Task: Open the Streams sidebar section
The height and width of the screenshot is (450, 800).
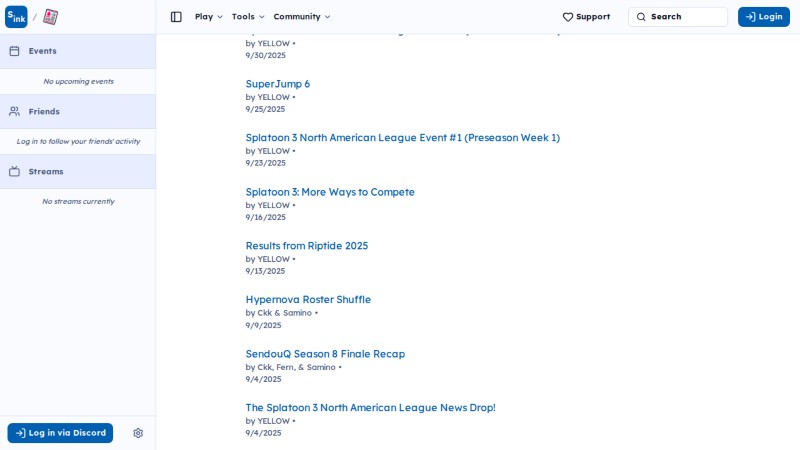Action: pos(78,171)
